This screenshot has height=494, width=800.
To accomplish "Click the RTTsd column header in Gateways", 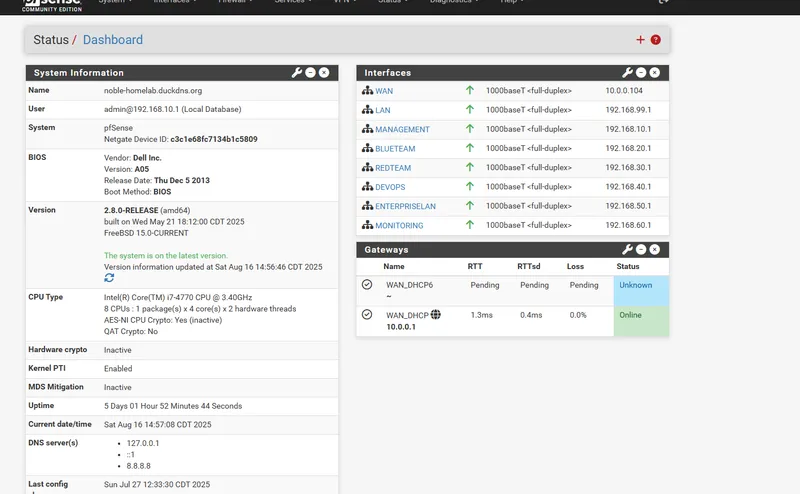I will tap(529, 266).
